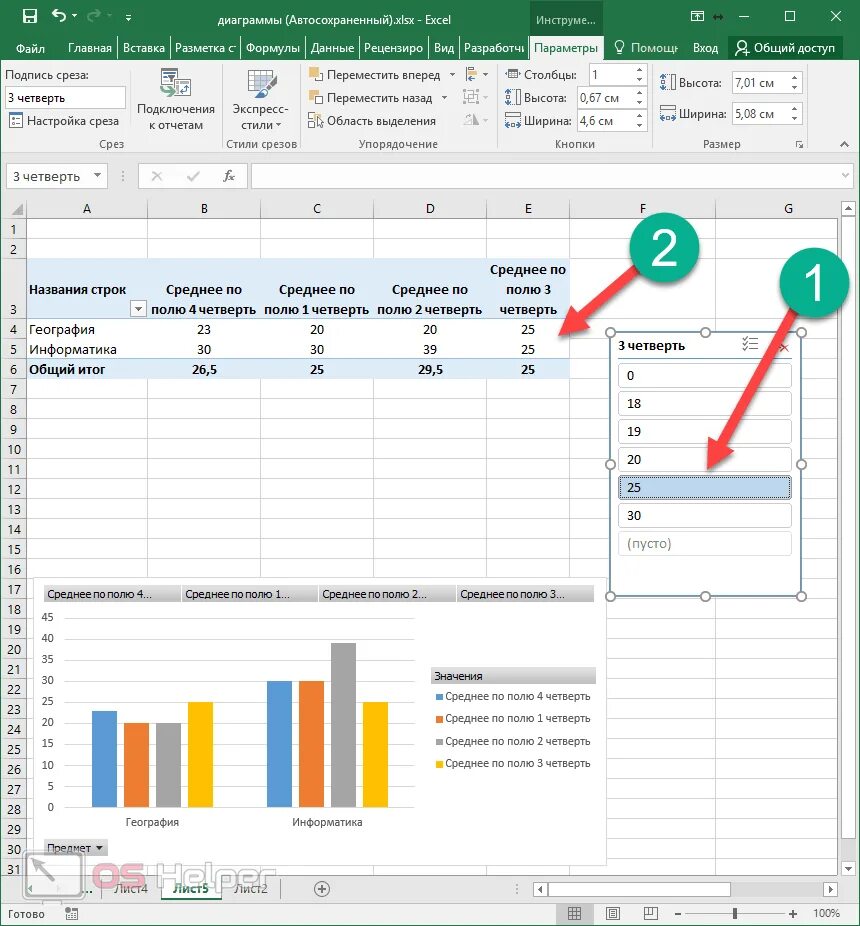
Task: Open Настройка среза settings
Action: (x=64, y=121)
